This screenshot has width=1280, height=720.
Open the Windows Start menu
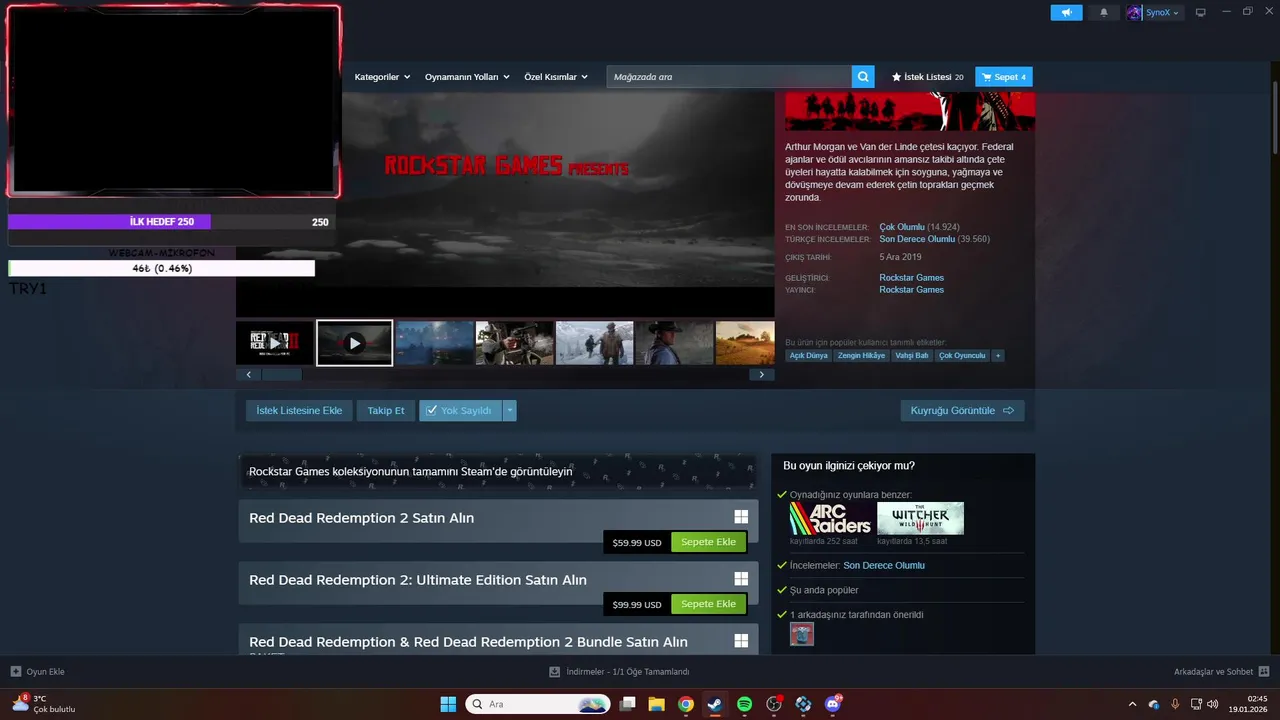[x=448, y=704]
